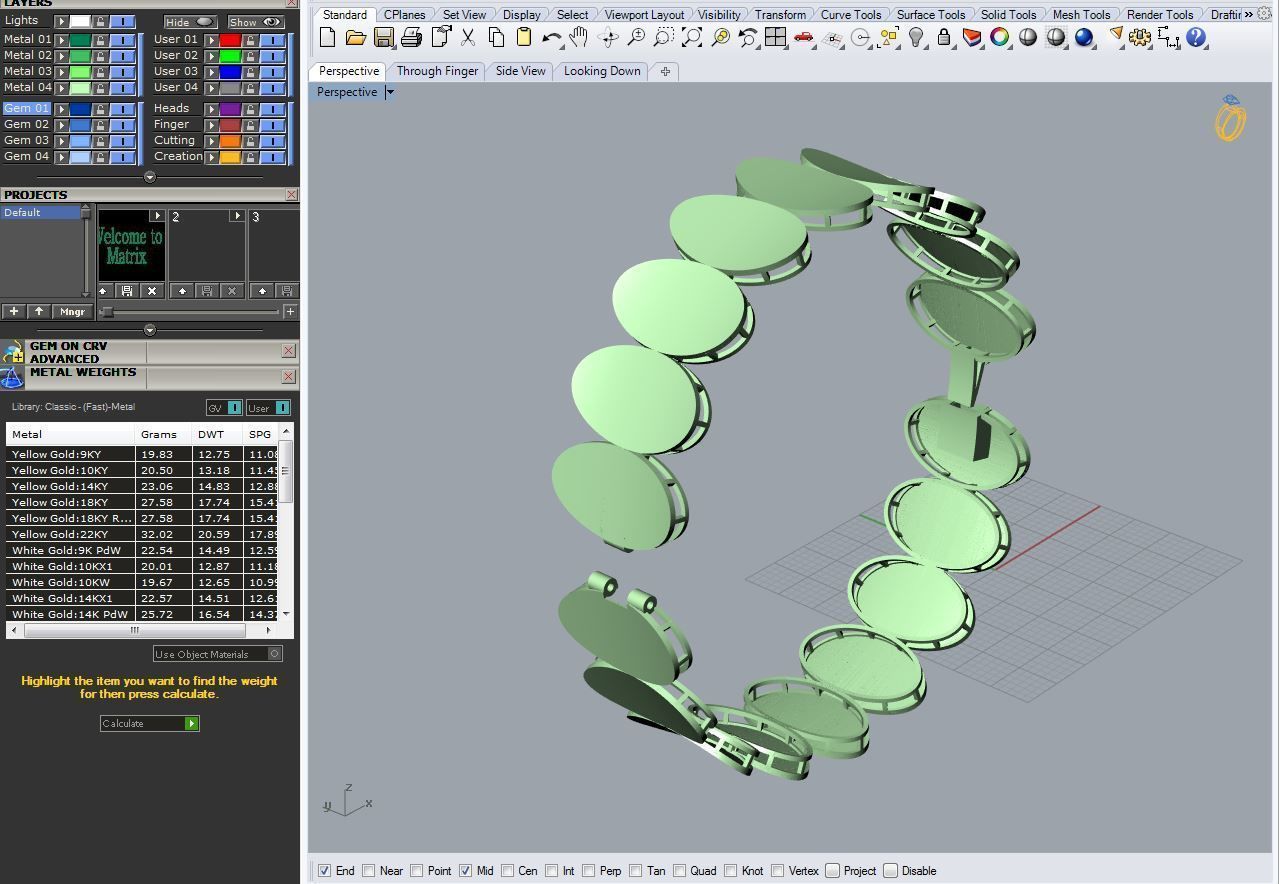
Task: Undo the last action via arrow icon
Action: click(x=551, y=38)
